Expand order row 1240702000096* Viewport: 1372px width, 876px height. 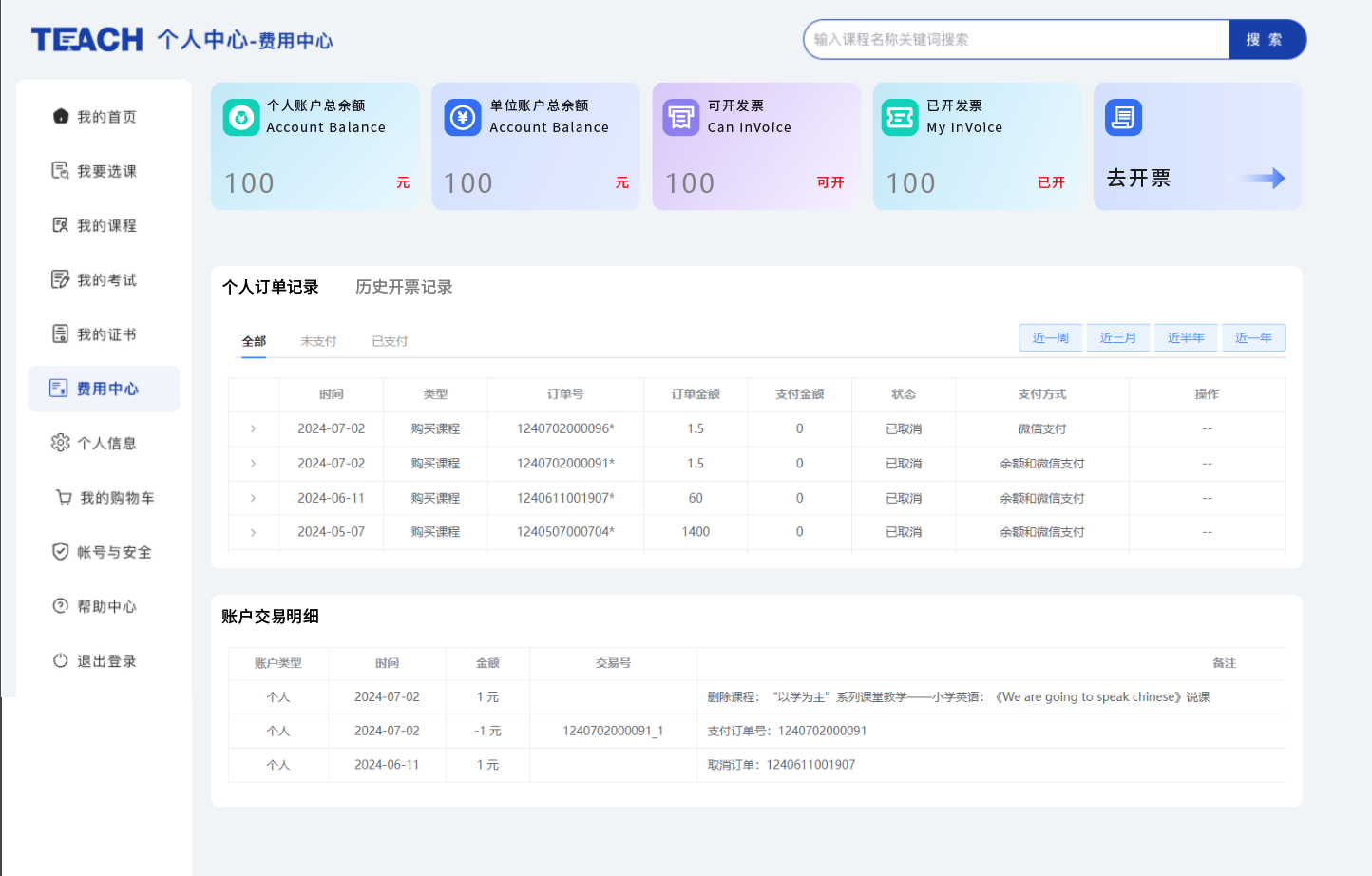pos(253,428)
